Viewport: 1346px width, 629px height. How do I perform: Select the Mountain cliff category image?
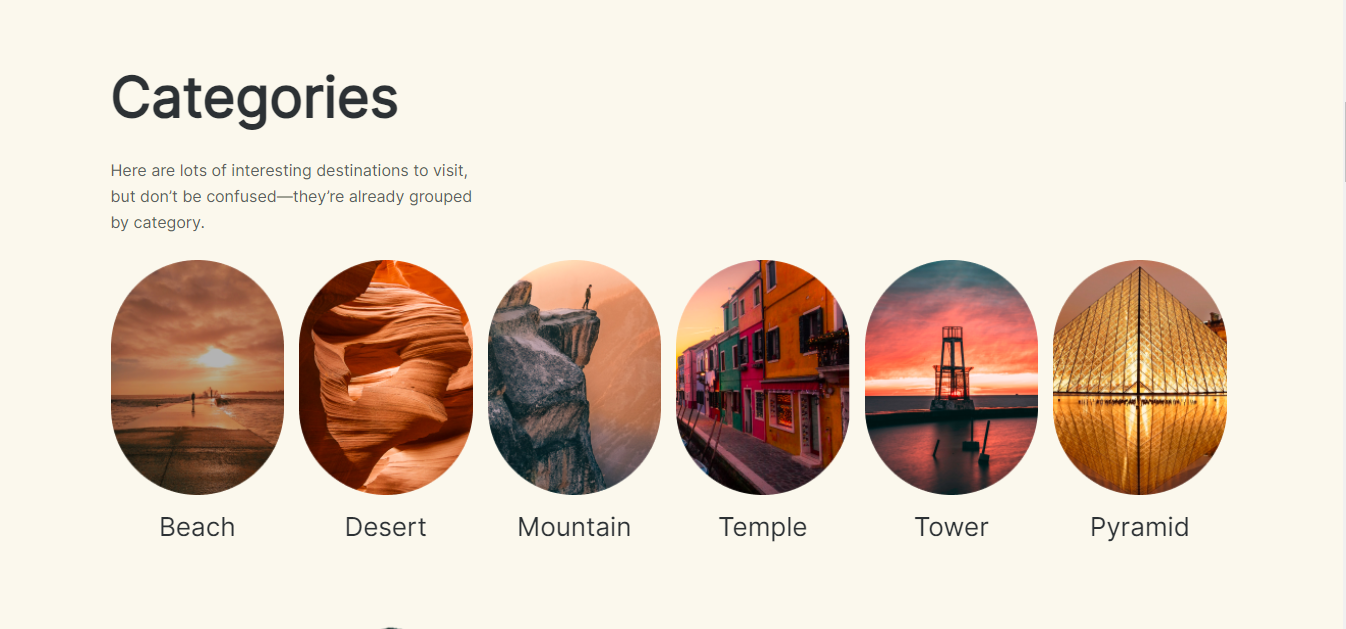574,377
